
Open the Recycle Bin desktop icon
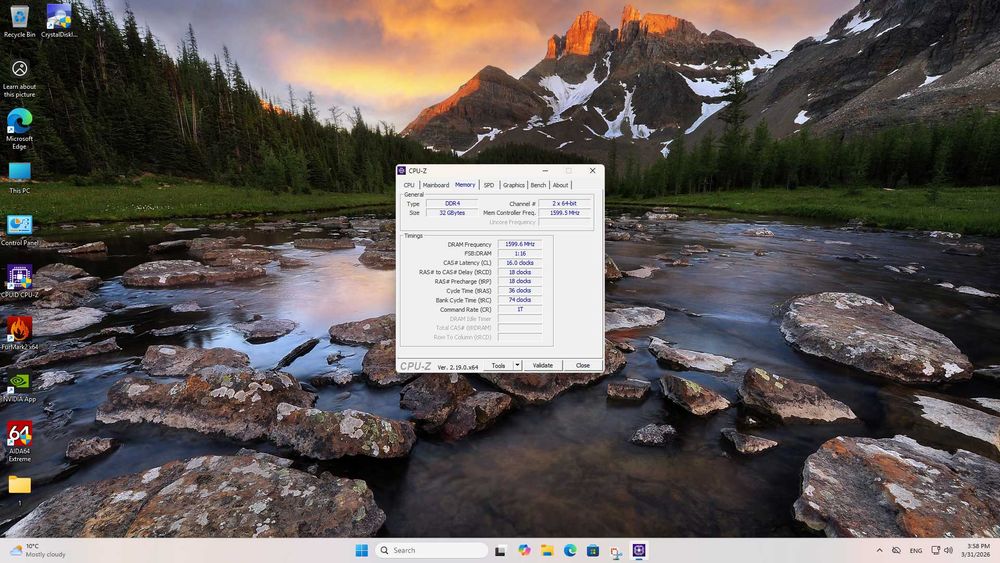(x=19, y=21)
